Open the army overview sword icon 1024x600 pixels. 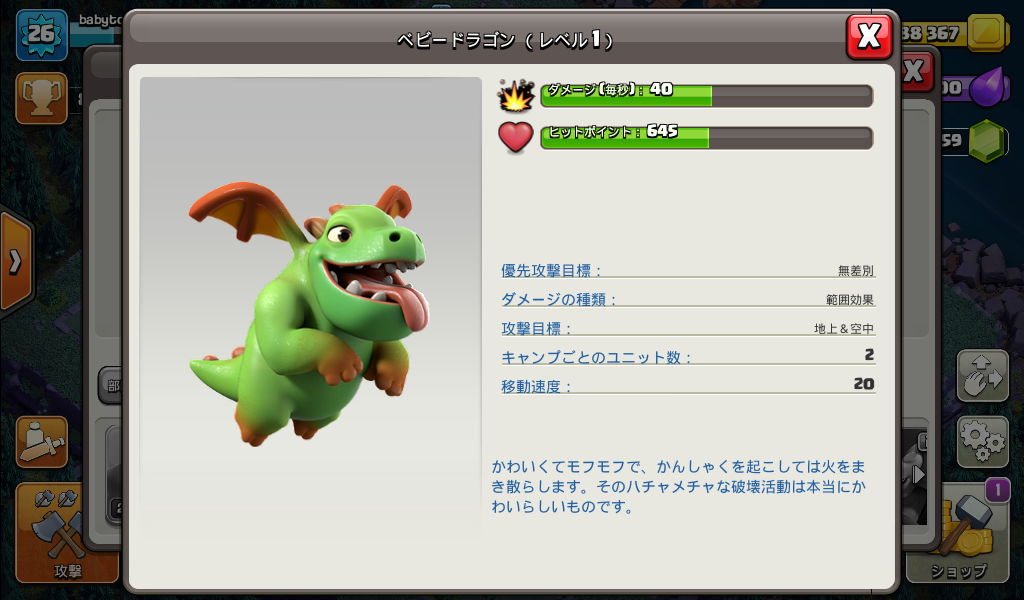tap(42, 442)
